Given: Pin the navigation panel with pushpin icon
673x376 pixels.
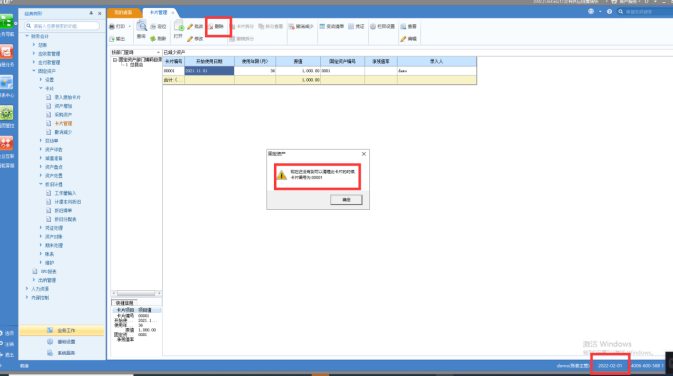Looking at the screenshot, I should (x=91, y=14).
